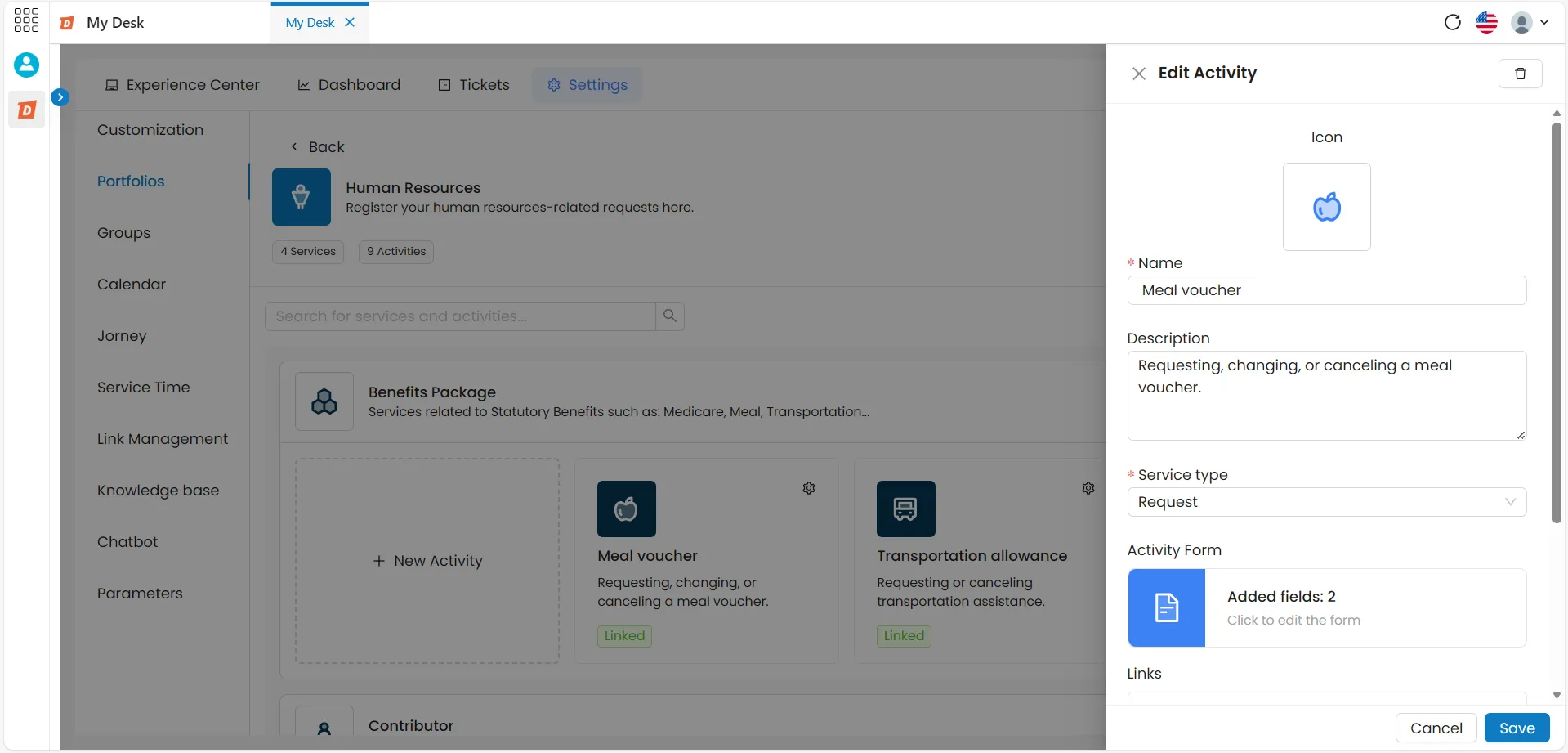The width and height of the screenshot is (1568, 753).
Task: Open the Service type dropdown
Action: [x=1326, y=502]
